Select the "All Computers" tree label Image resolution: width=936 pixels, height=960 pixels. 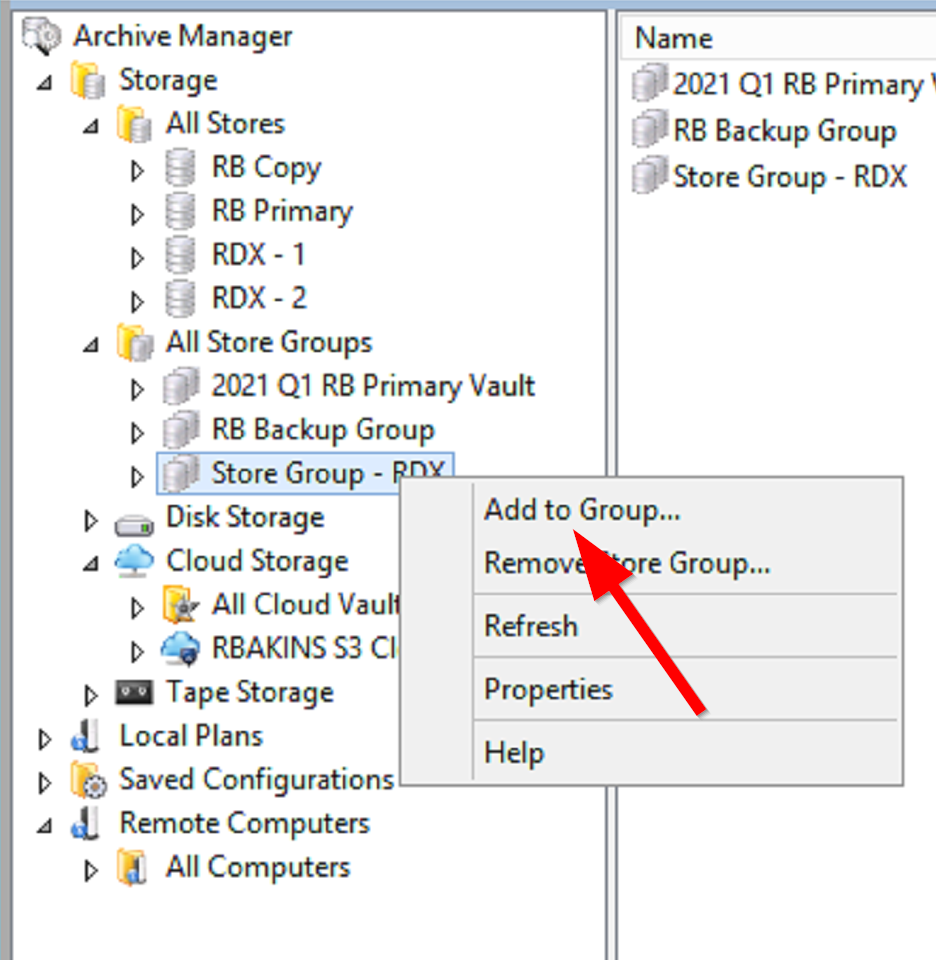point(258,868)
